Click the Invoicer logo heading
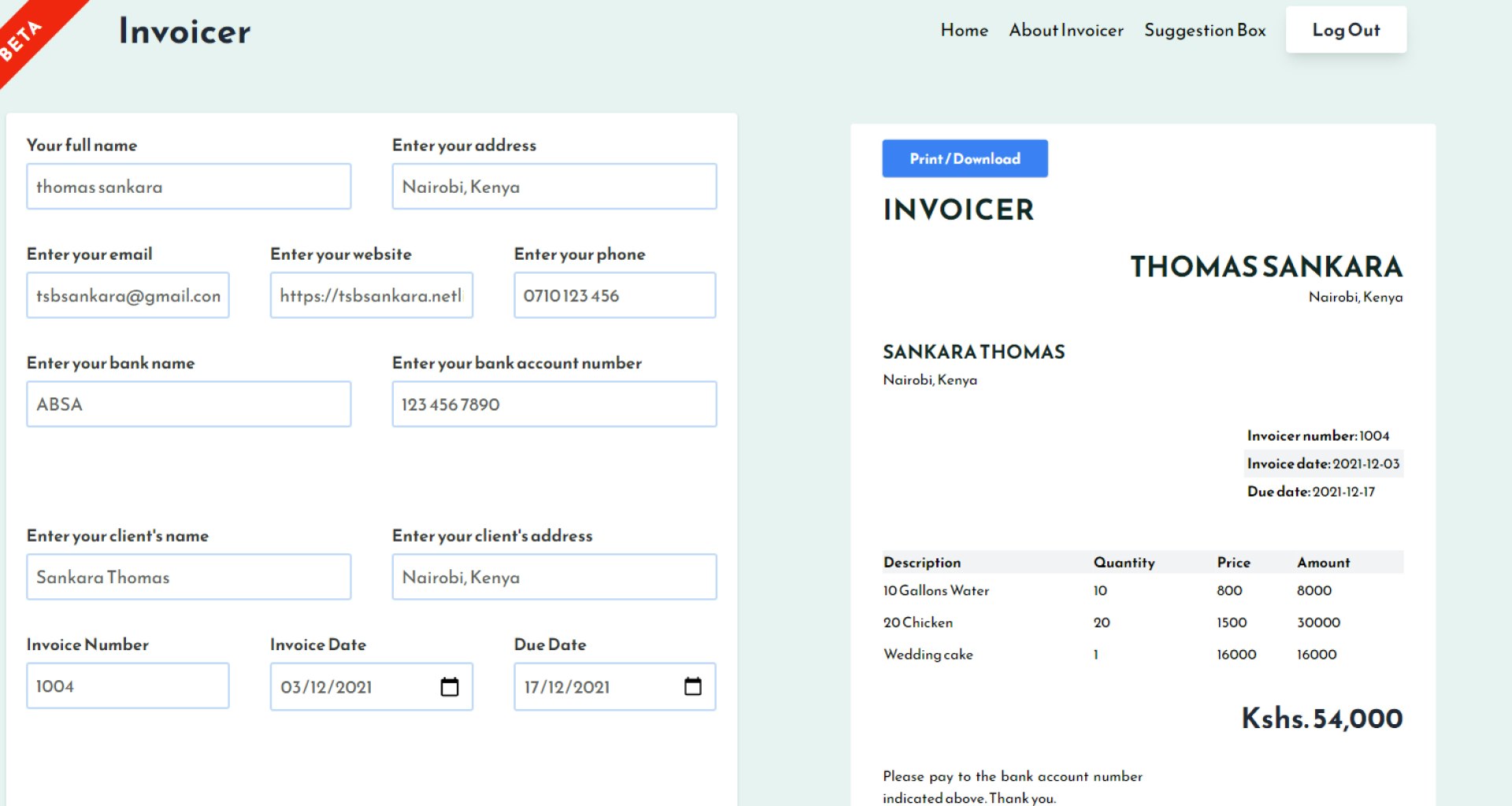The image size is (1512, 806). pos(183,31)
